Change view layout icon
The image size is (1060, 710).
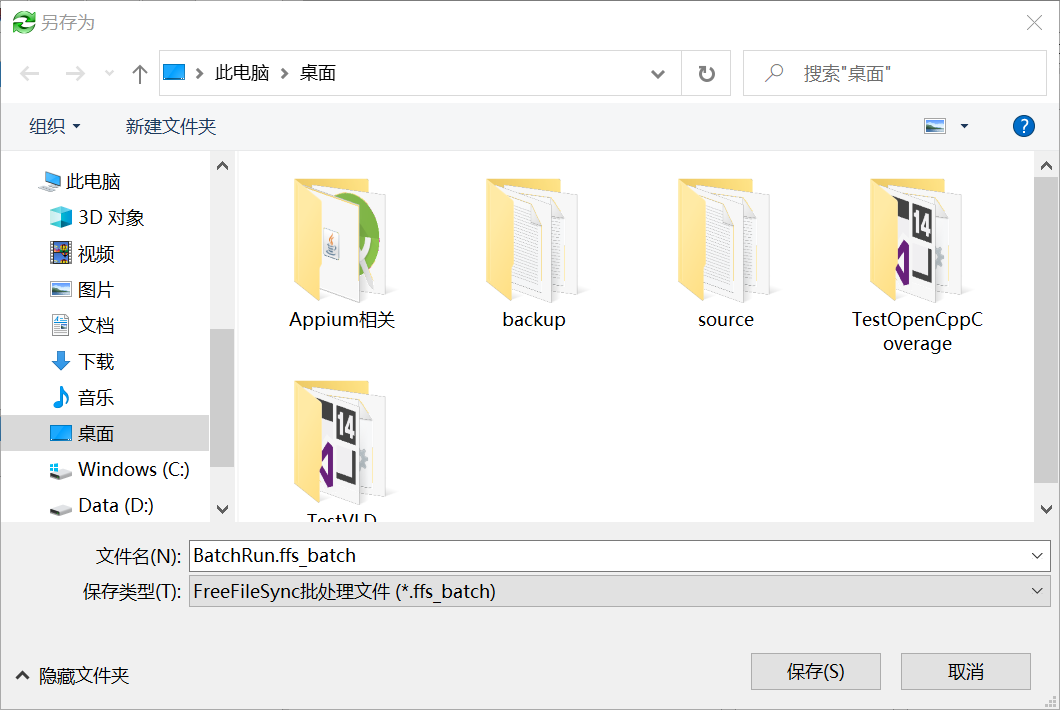click(935, 126)
